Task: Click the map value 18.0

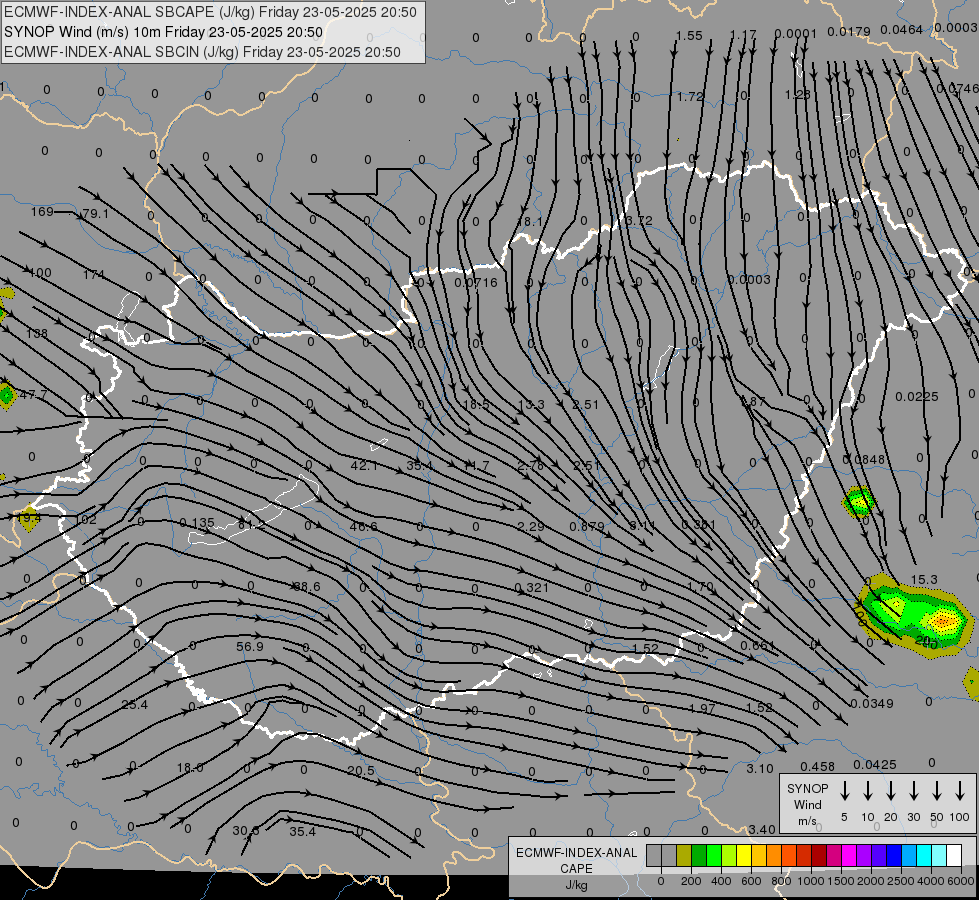Action: tap(190, 768)
